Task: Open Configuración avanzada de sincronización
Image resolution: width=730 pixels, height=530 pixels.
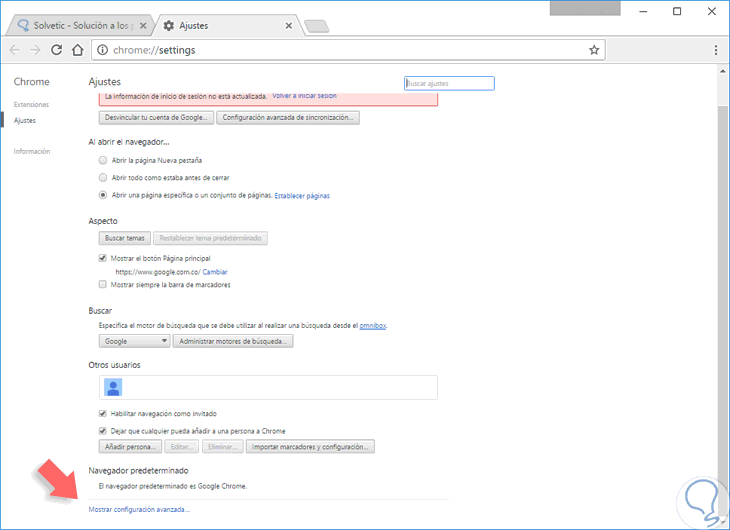Action: pos(288,117)
